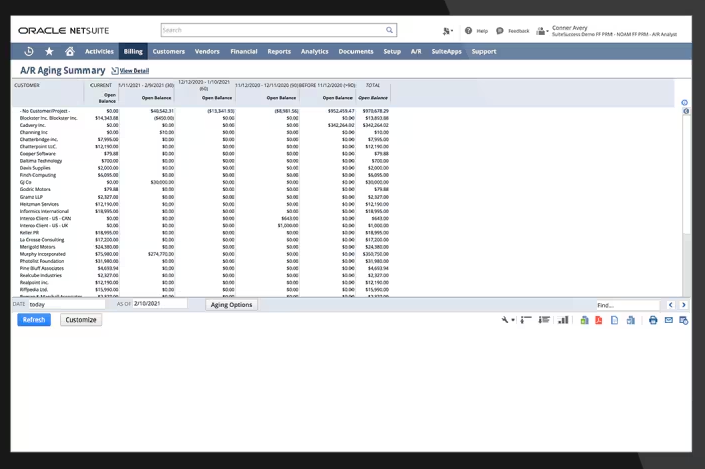Click the Feedback text link
This screenshot has height=469, width=705.
(x=518, y=31)
